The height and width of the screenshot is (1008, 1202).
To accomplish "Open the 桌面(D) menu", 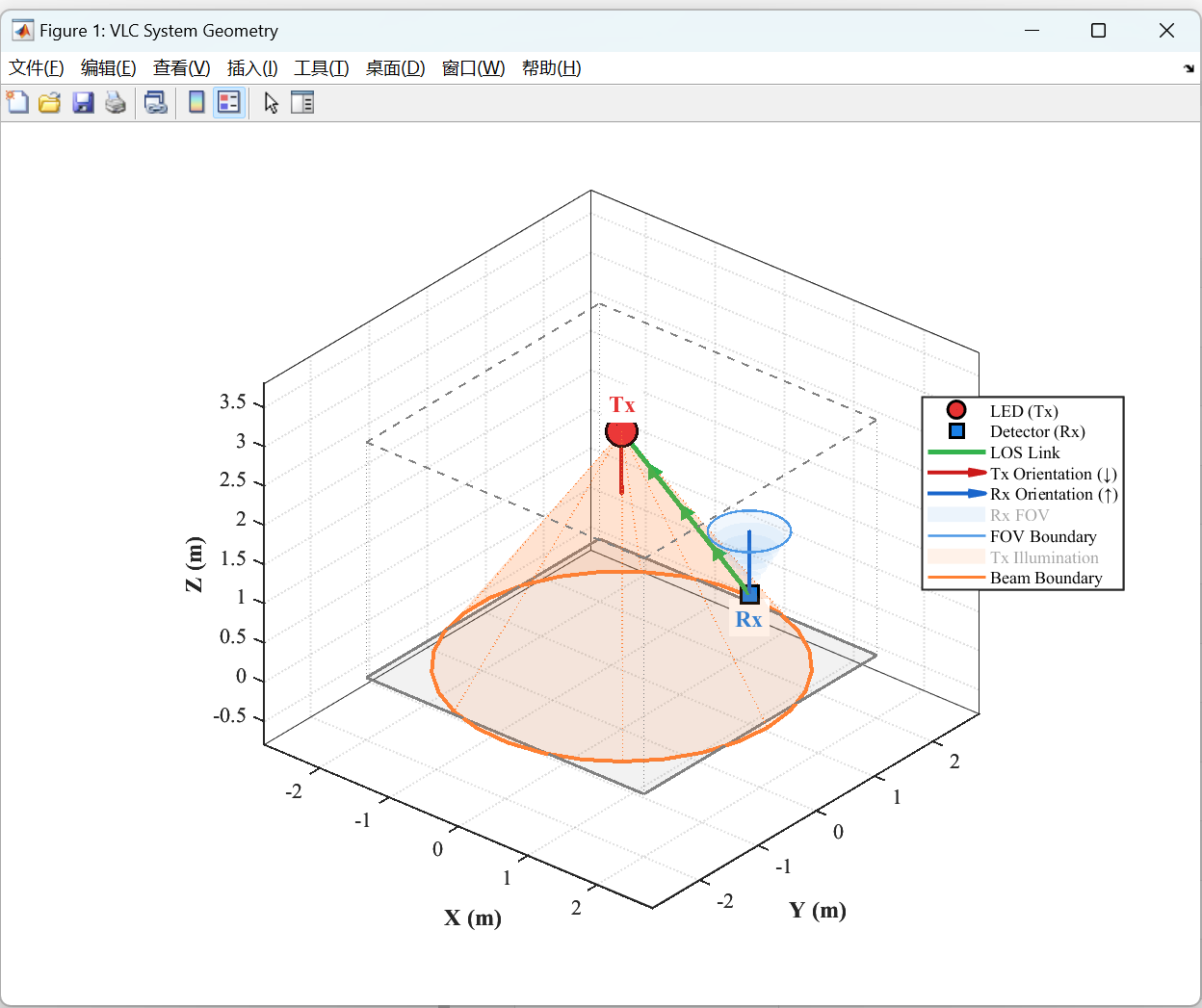I will (x=396, y=68).
